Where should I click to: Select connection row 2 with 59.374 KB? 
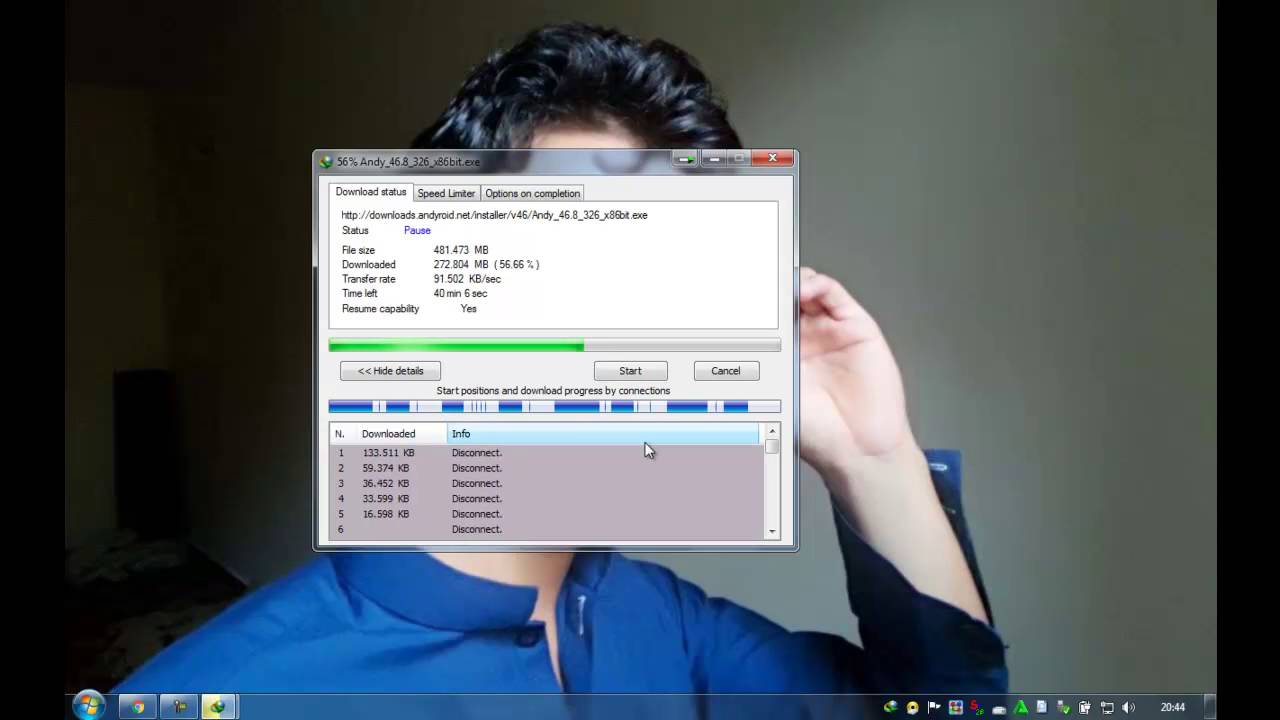(547, 468)
